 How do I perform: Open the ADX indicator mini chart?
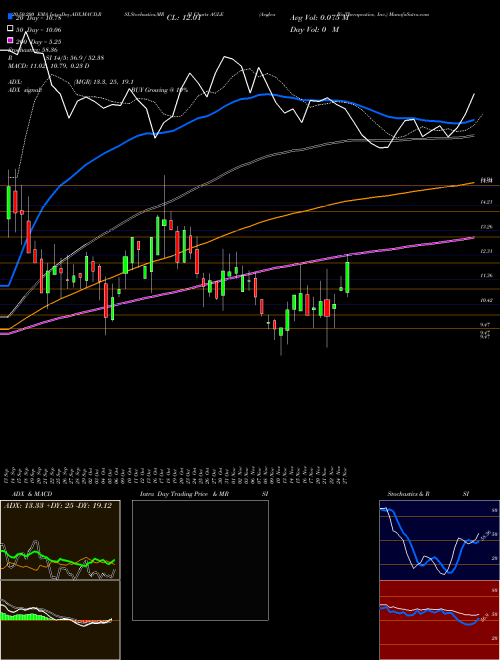coord(60,540)
